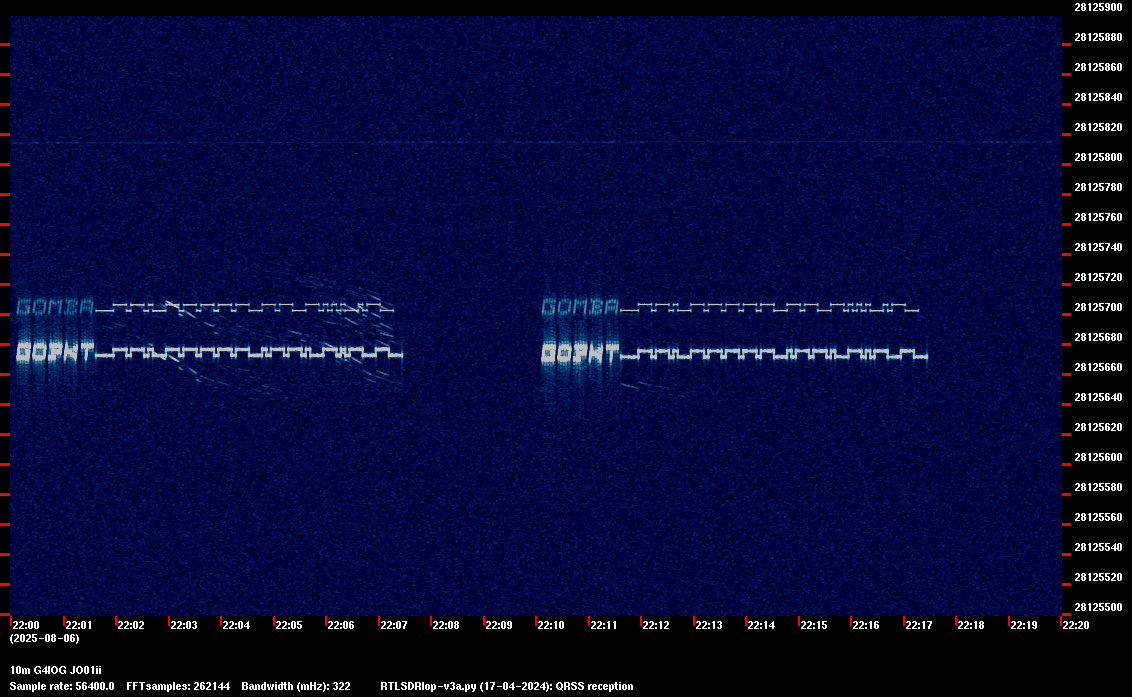Select the 28125520 frequency label
Screen dimensions: 1132x697
pos(1099,577)
